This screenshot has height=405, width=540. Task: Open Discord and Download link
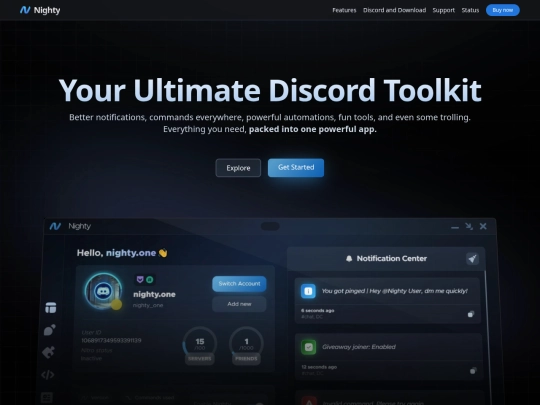(394, 10)
